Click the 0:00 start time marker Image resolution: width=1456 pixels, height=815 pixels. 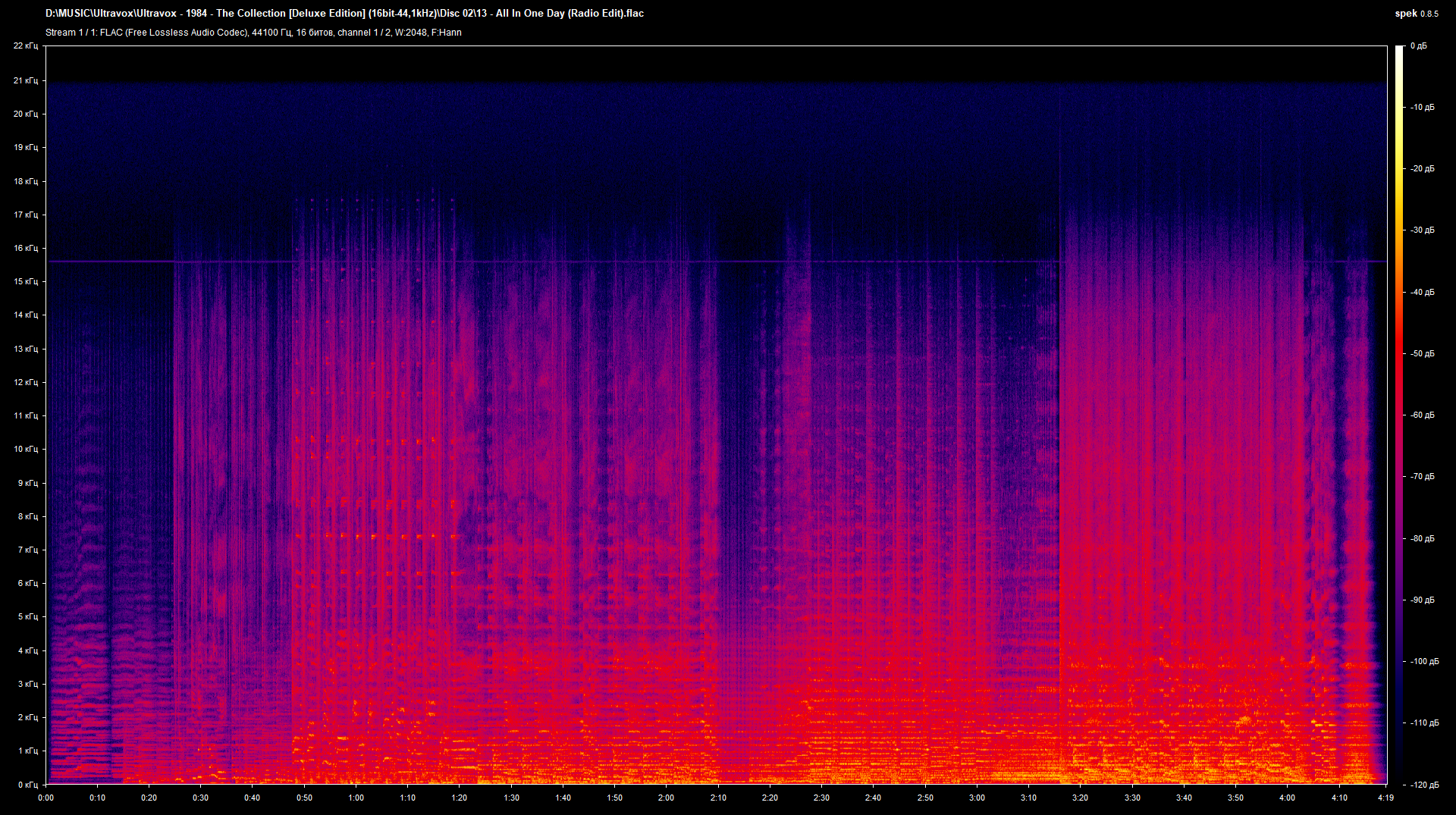[x=46, y=798]
